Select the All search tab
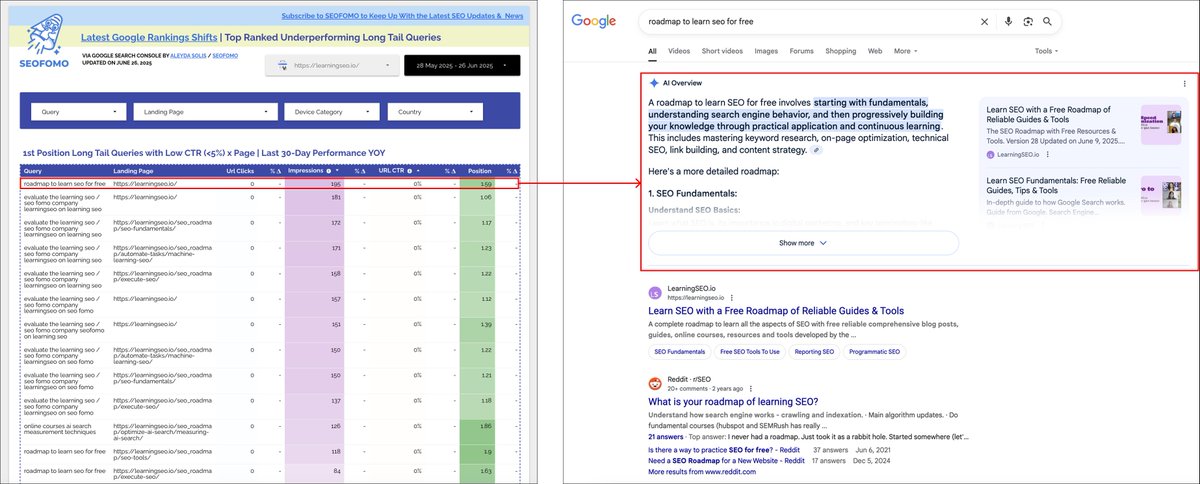1200x484 pixels. pos(652,51)
